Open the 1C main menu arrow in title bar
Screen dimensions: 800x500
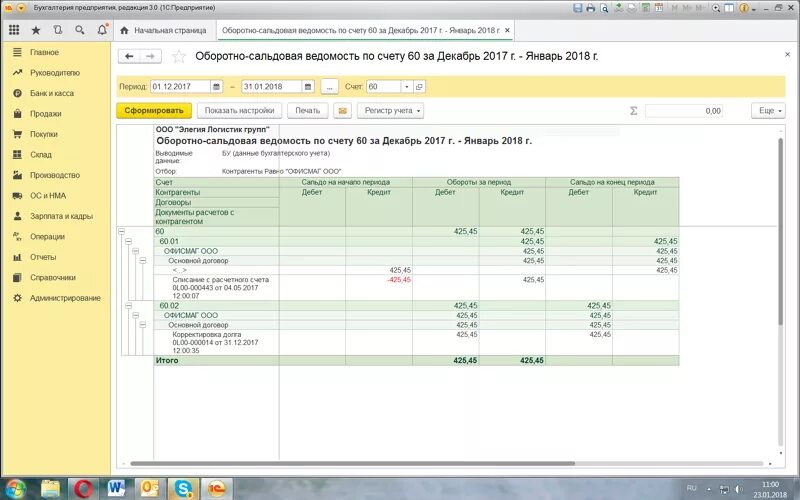coord(21,8)
